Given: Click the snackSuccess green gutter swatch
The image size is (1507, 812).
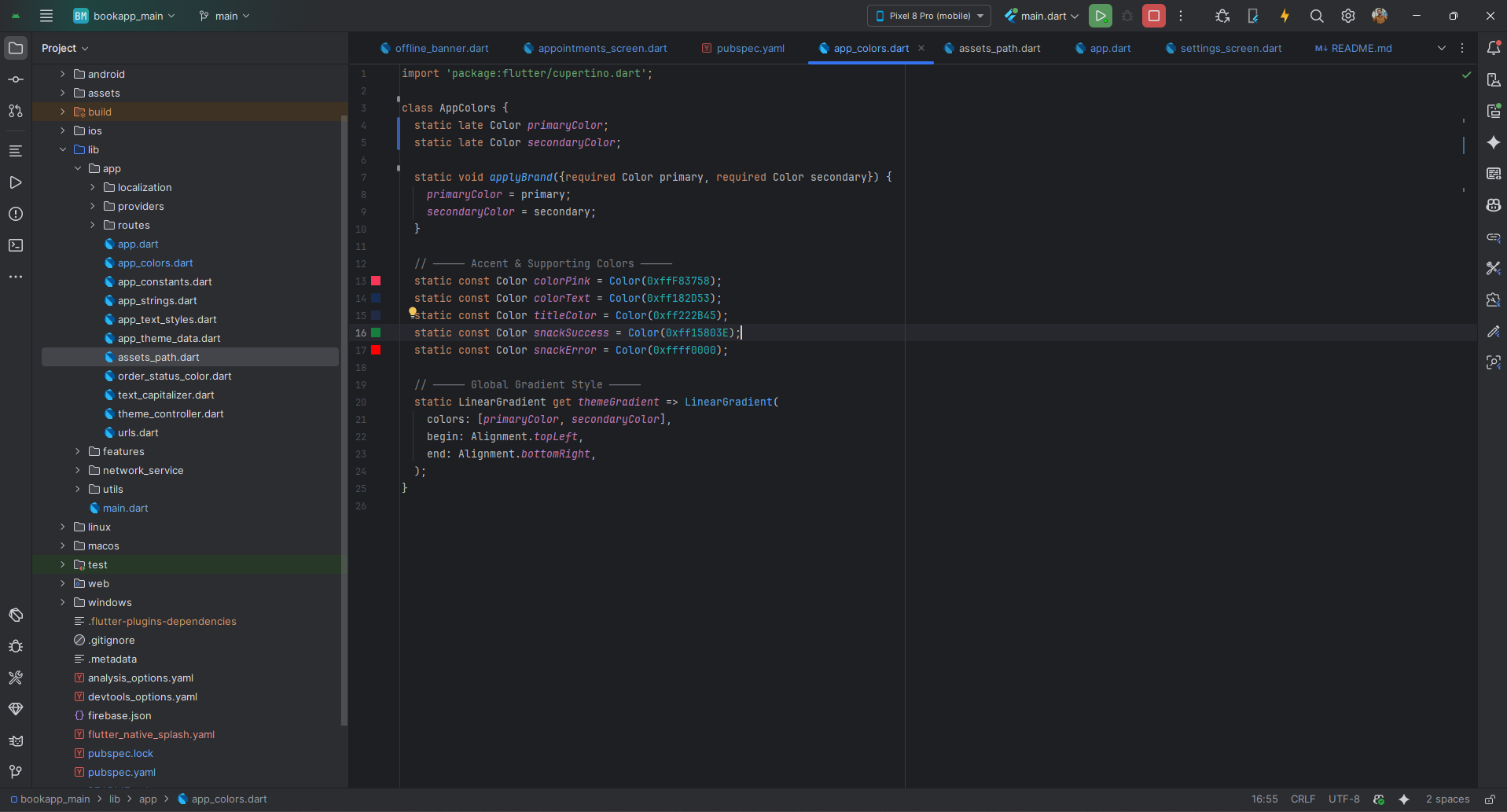Looking at the screenshot, I should [376, 333].
